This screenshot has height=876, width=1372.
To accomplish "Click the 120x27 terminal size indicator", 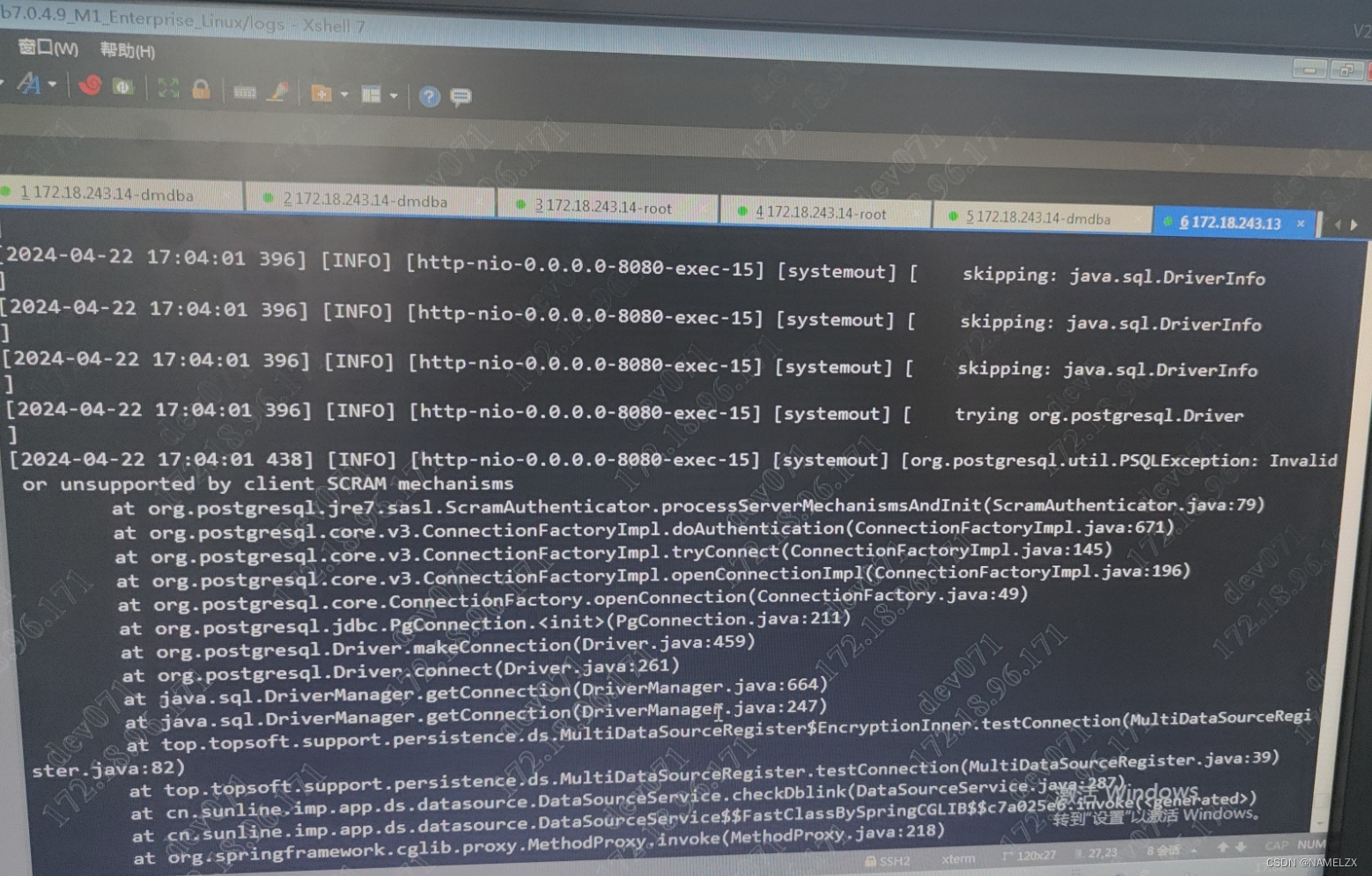I will click(x=1029, y=855).
